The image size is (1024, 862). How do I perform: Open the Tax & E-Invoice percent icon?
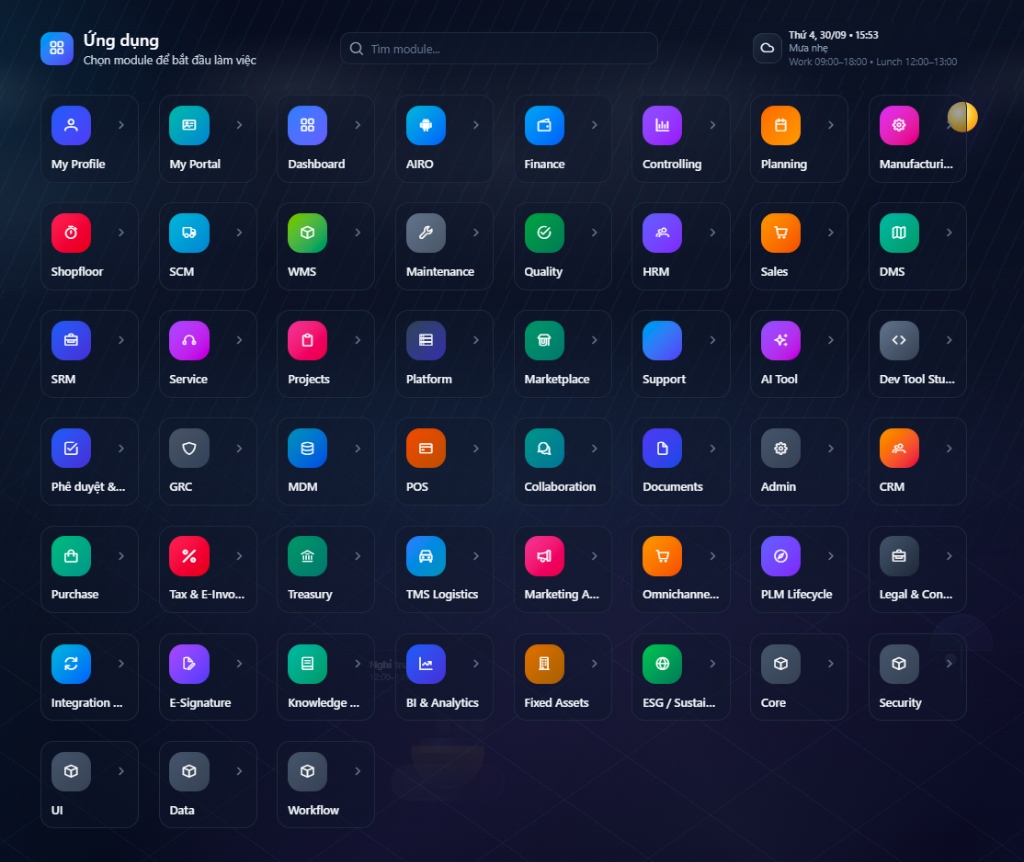pos(189,556)
